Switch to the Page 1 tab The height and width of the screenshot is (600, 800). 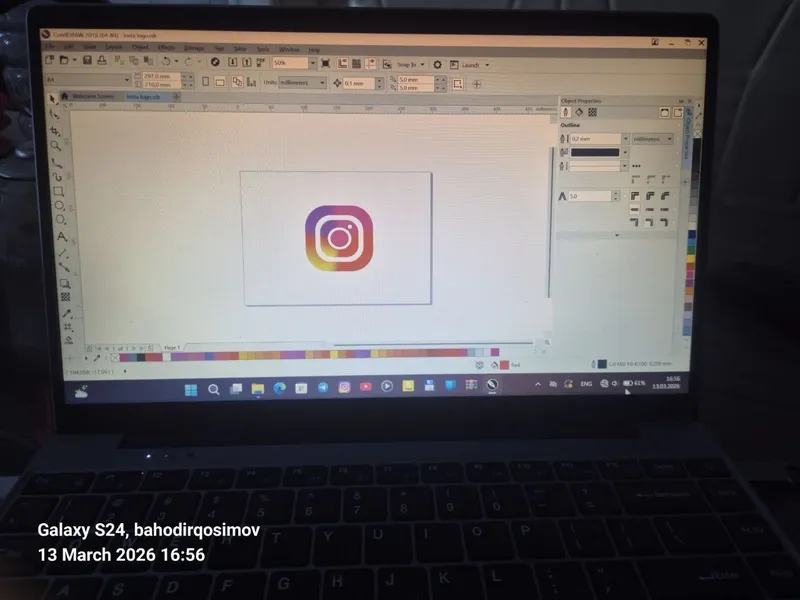point(172,347)
